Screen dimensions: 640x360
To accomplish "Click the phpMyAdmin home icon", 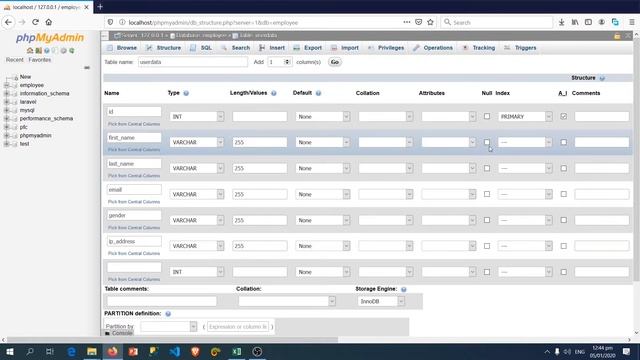I will 30,51.
